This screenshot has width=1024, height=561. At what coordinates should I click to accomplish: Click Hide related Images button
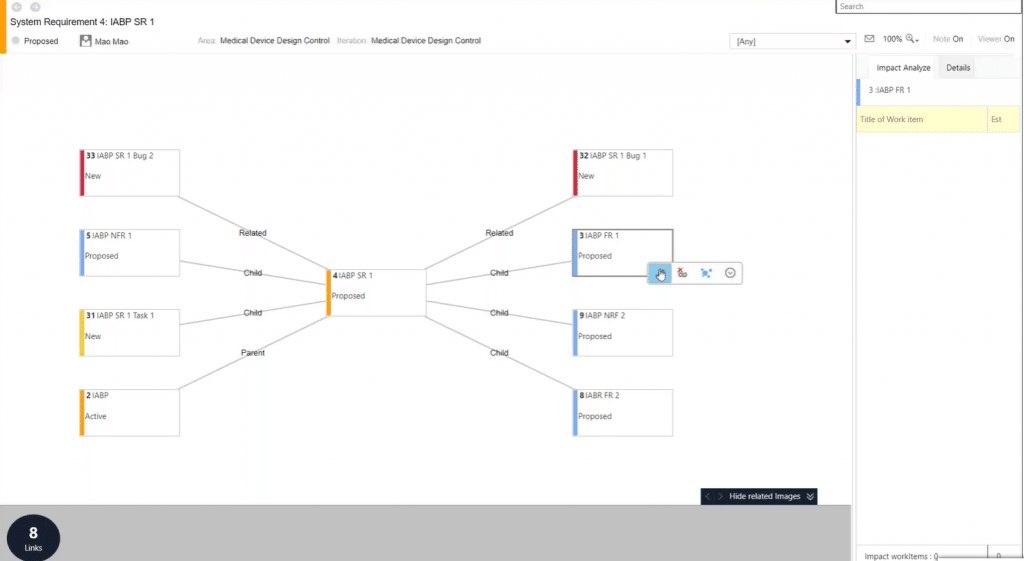tap(764, 496)
